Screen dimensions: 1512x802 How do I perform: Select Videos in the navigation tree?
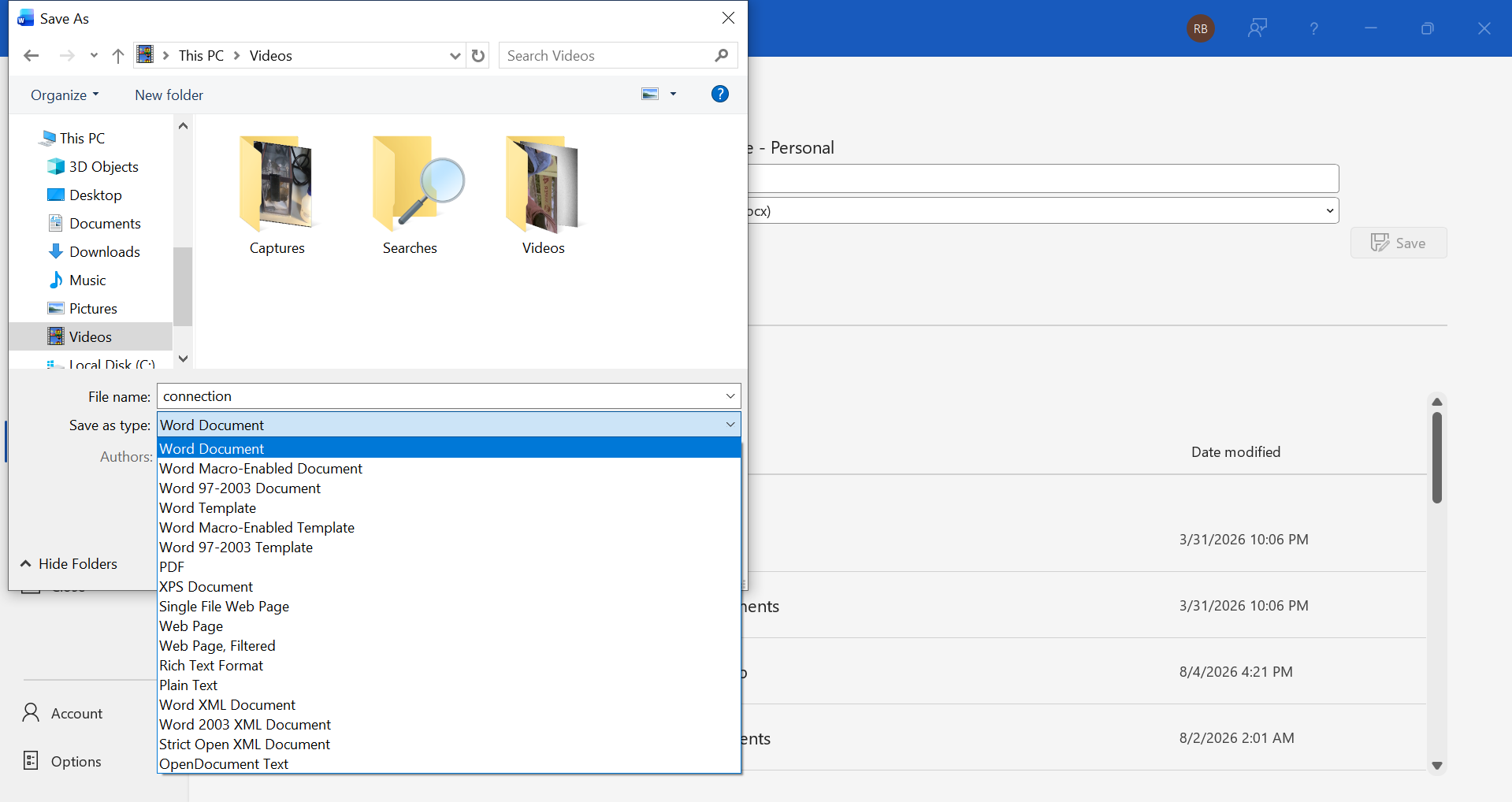(91, 336)
